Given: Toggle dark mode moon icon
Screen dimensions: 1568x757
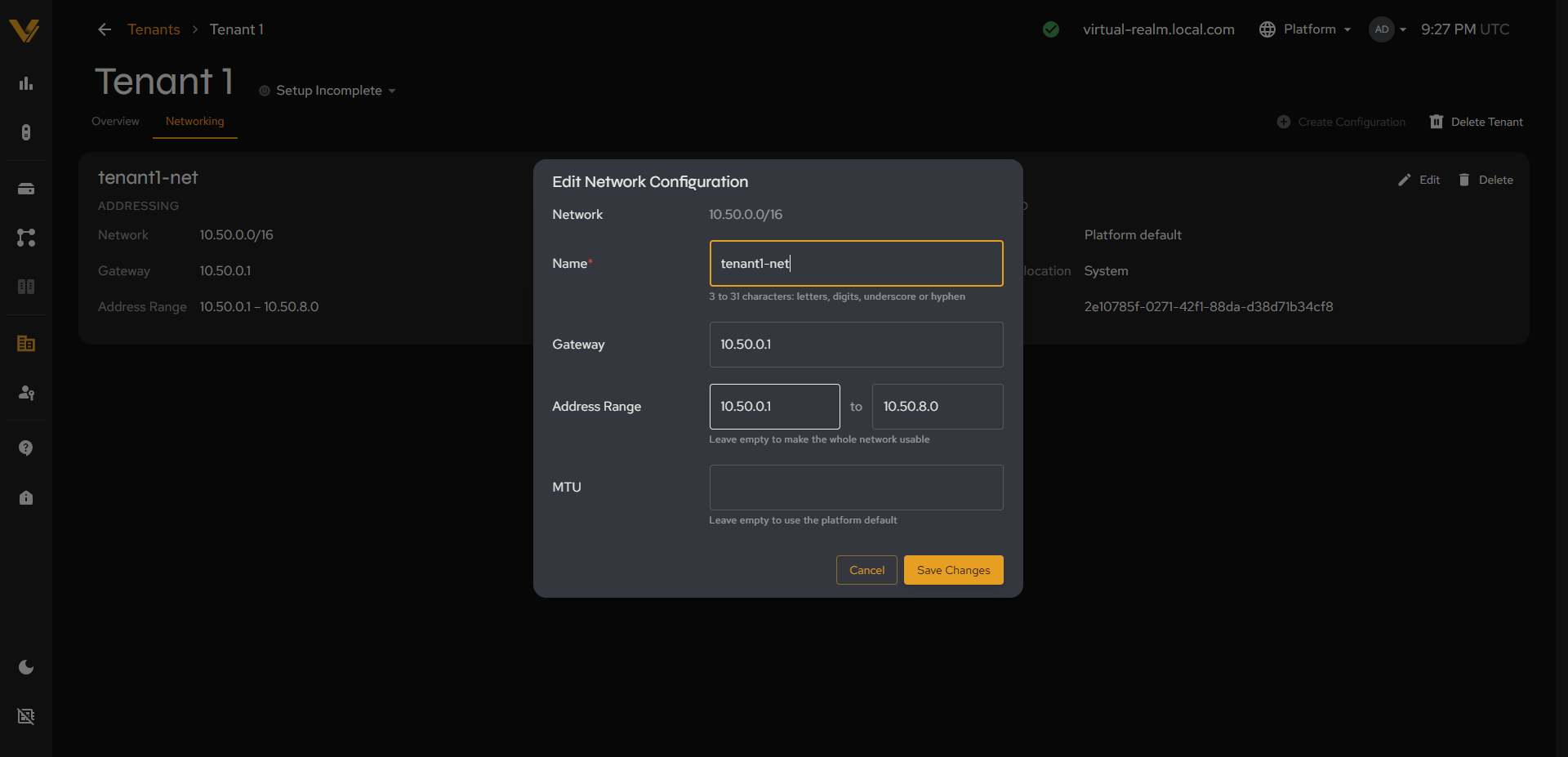Looking at the screenshot, I should click(x=26, y=667).
